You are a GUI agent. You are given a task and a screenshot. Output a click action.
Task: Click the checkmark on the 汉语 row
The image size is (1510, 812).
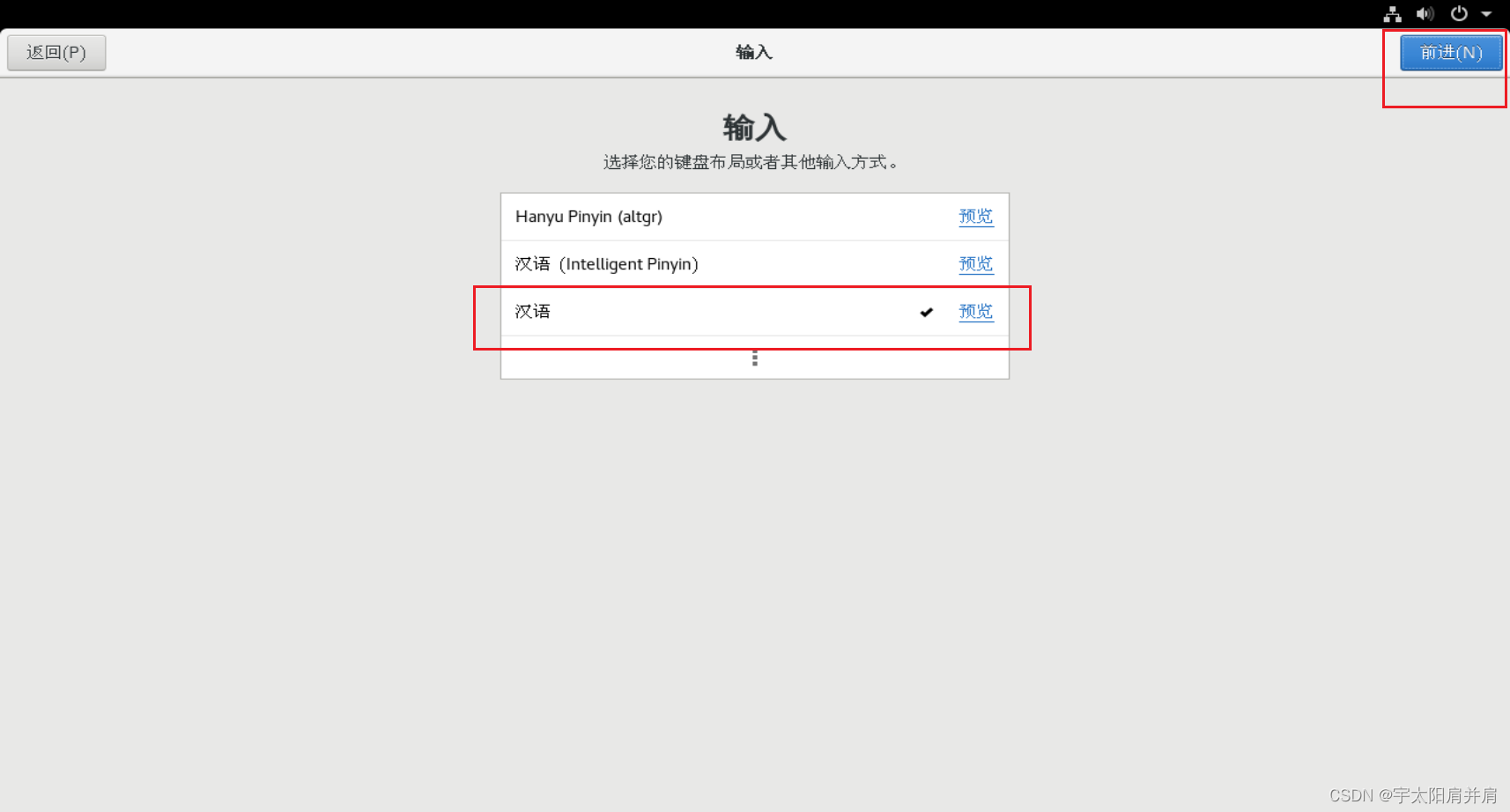tap(926, 312)
